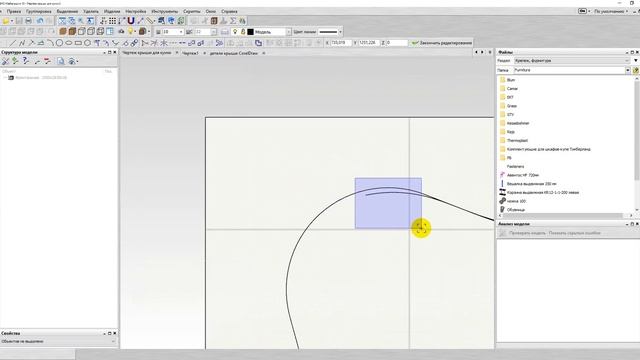The height and width of the screenshot is (360, 640).
Task: Select the Fasteners entry
Action: 515,167
